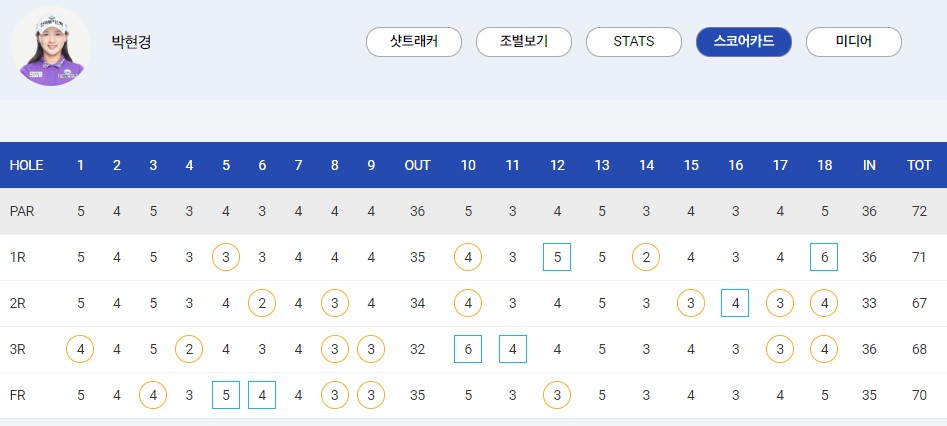The image size is (947, 426).
Task: Click the FR hole 5 boxed score 5
Action: (226, 395)
